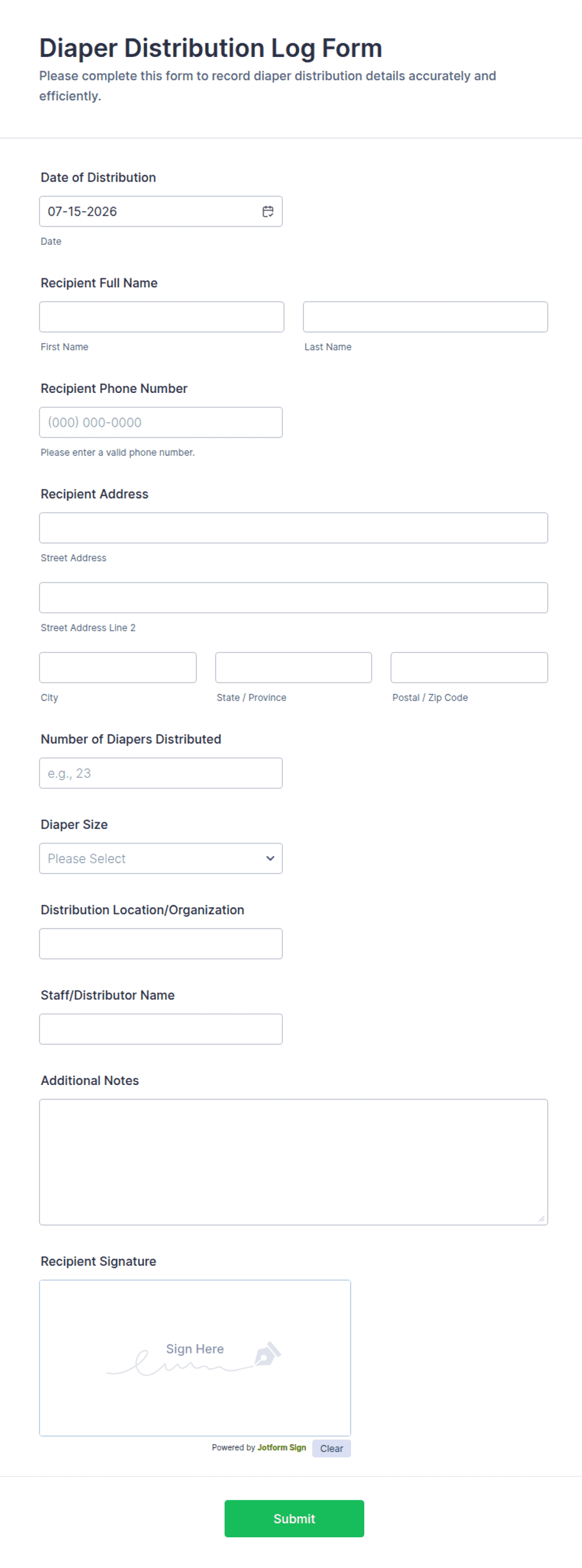
Task: Click the Postal / Zip Code field
Action: pos(469,668)
